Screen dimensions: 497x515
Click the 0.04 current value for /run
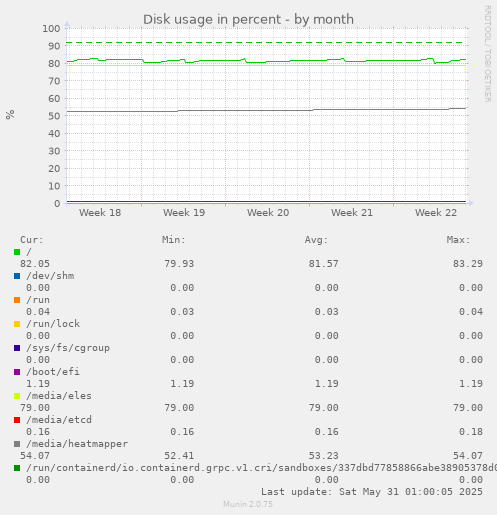click(x=38, y=312)
